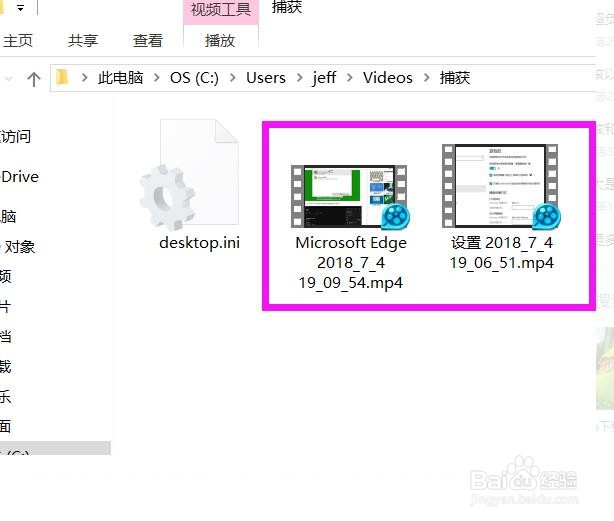Click the 设置 2018_7_4 19_06_51.mp4 file name

pos(501,253)
